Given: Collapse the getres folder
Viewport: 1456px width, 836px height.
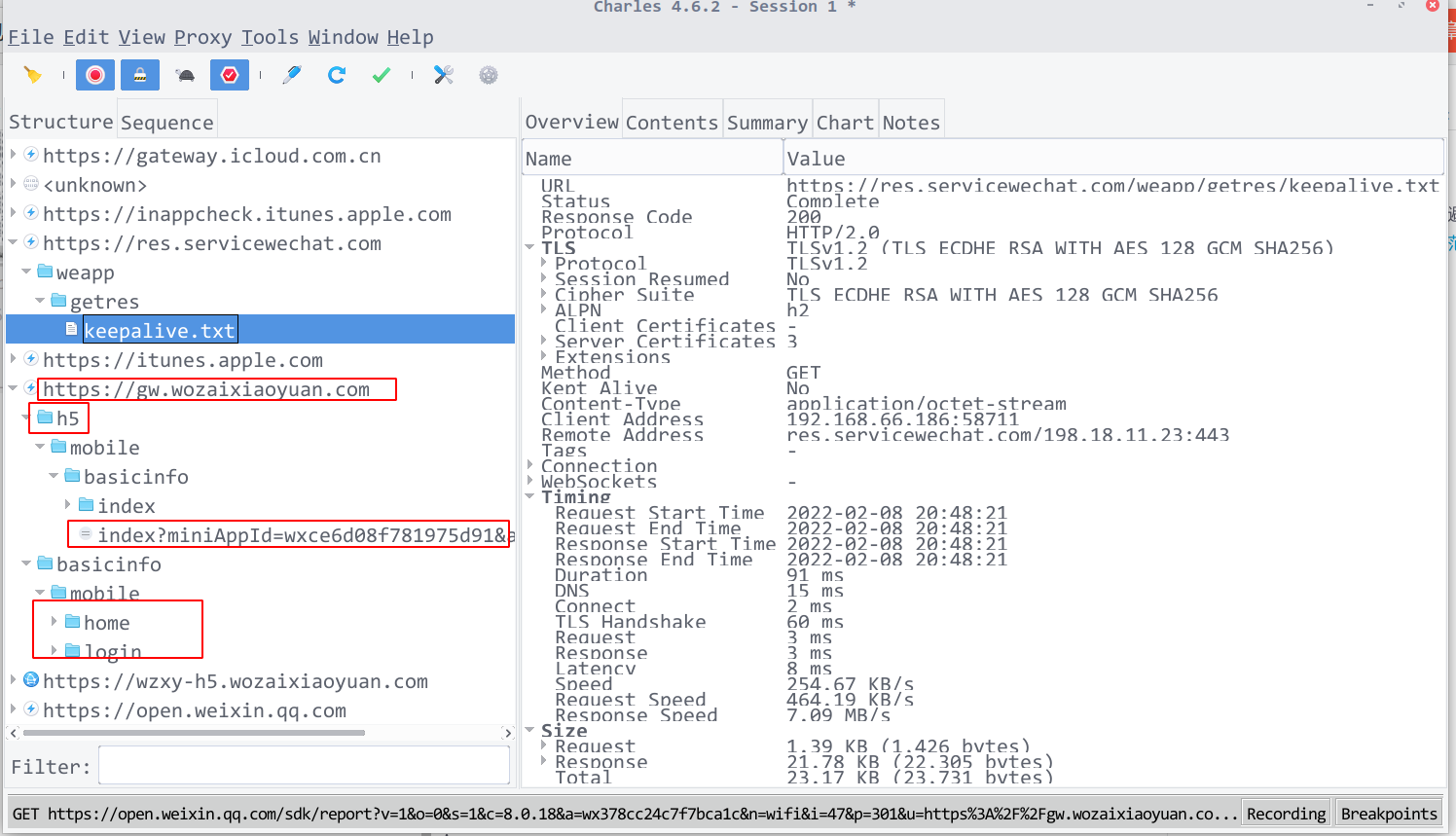Looking at the screenshot, I should point(41,301).
